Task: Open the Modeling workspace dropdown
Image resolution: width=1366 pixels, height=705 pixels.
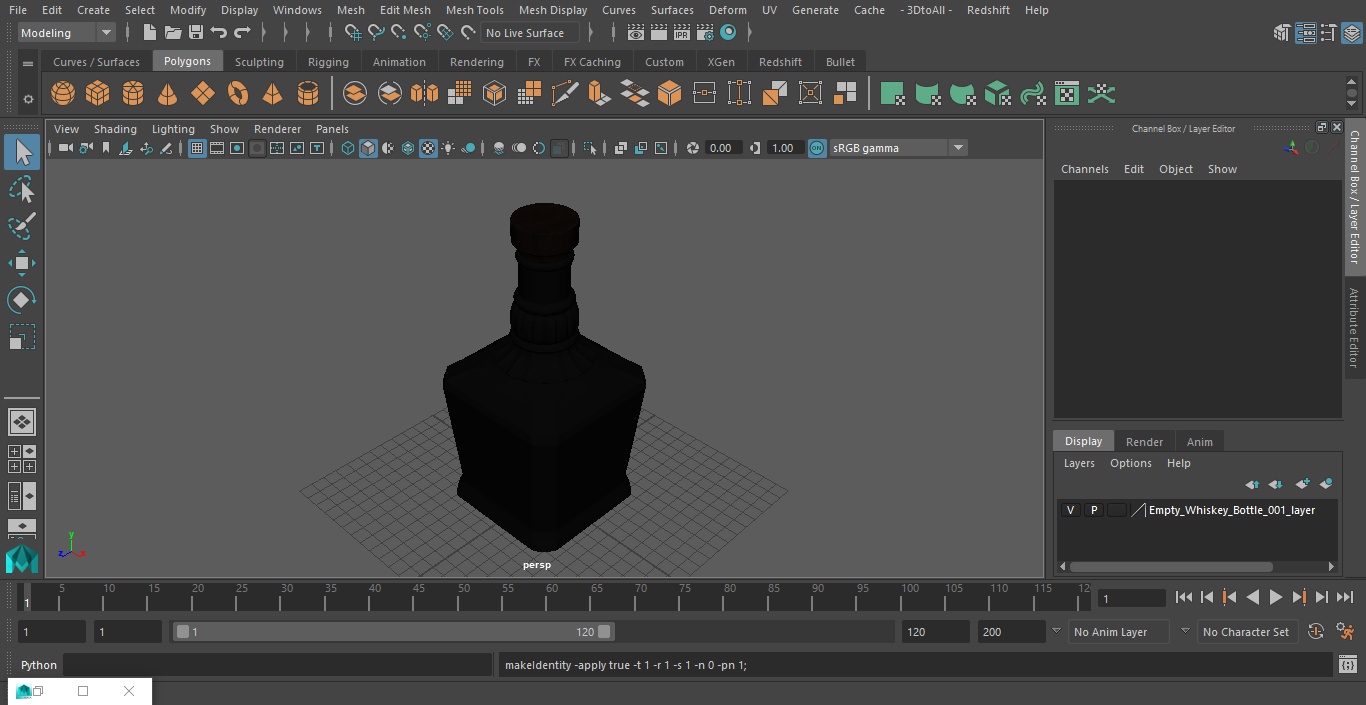Action: pyautogui.click(x=67, y=33)
